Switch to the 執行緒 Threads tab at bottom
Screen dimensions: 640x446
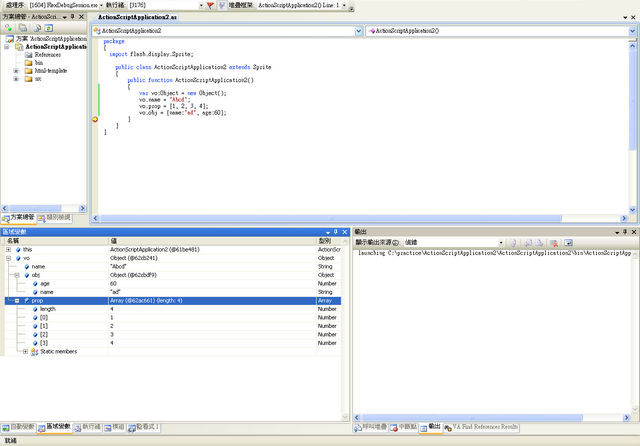(x=87, y=427)
